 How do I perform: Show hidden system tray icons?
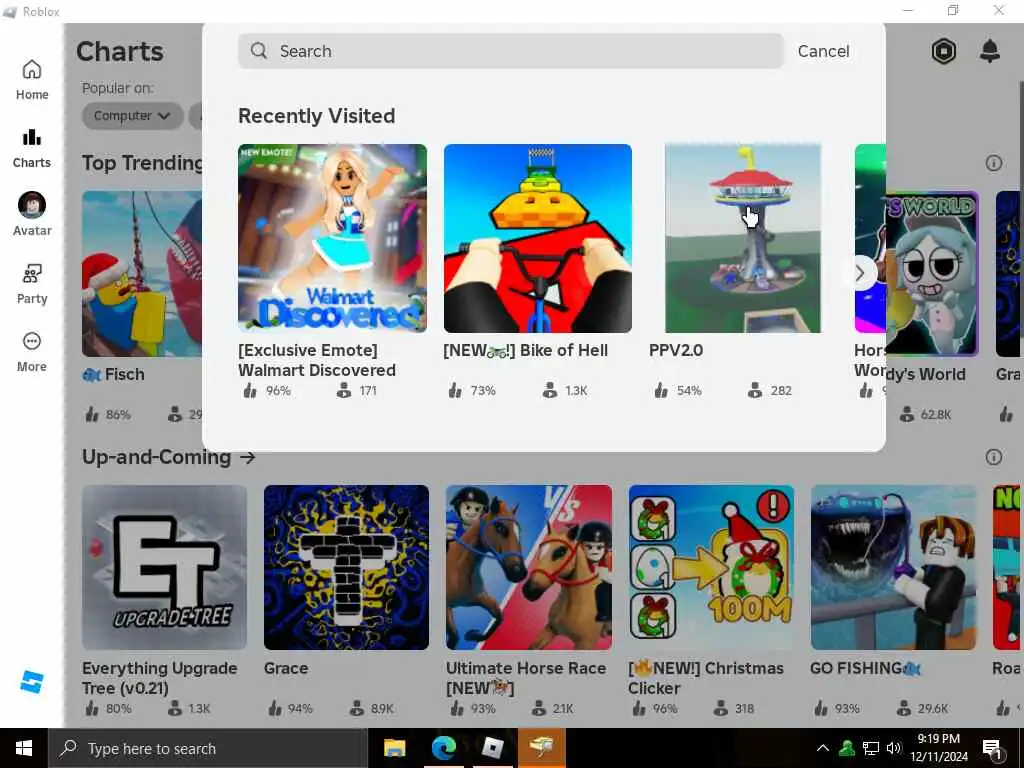pos(823,748)
